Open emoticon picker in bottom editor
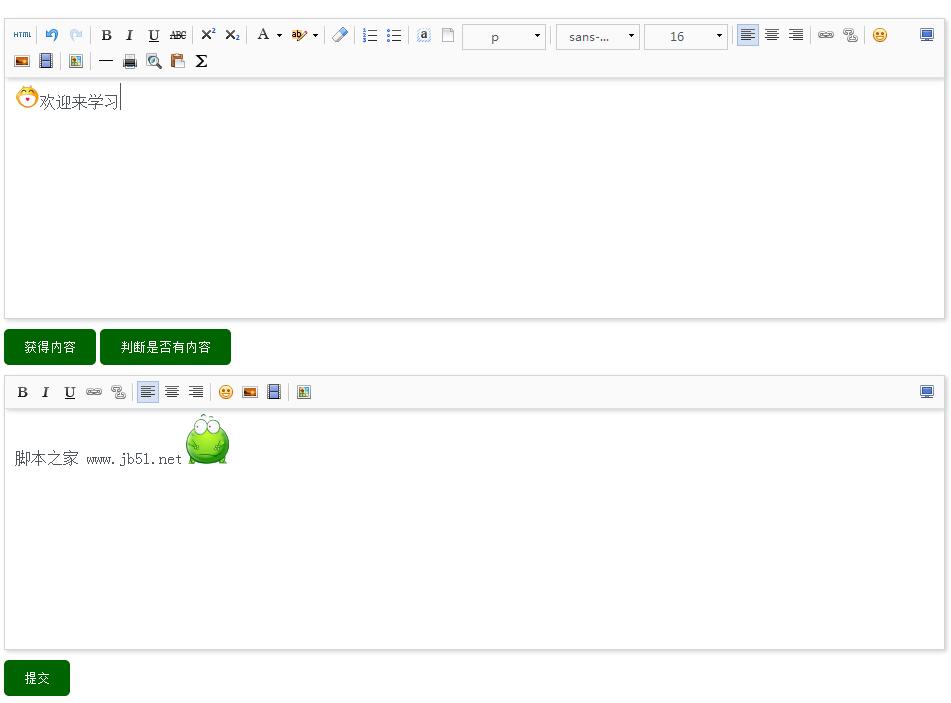Screen dimensions: 951x703 pyautogui.click(x=226, y=392)
